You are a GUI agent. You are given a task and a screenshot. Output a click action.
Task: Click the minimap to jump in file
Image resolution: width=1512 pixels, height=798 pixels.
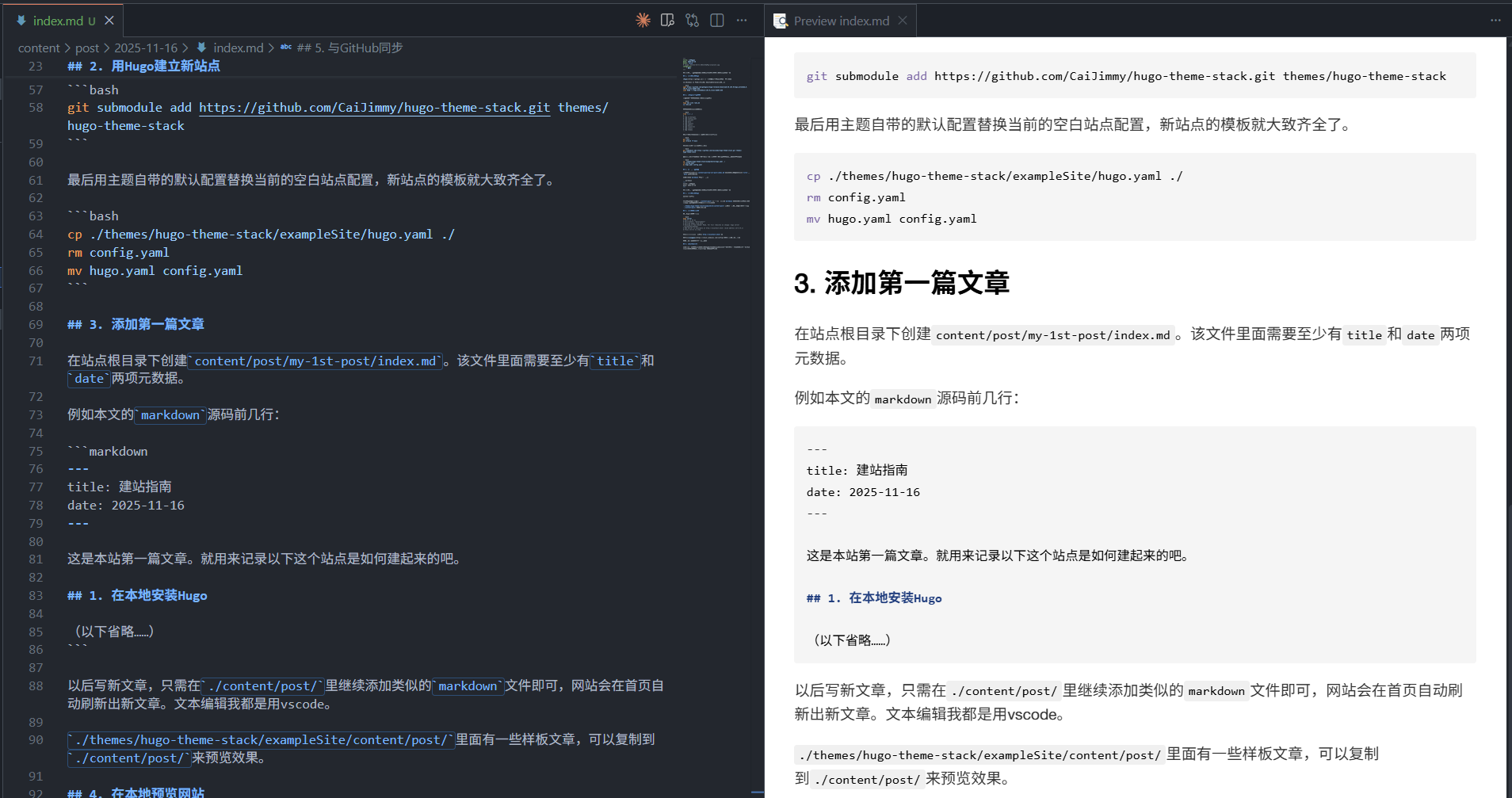click(713, 158)
